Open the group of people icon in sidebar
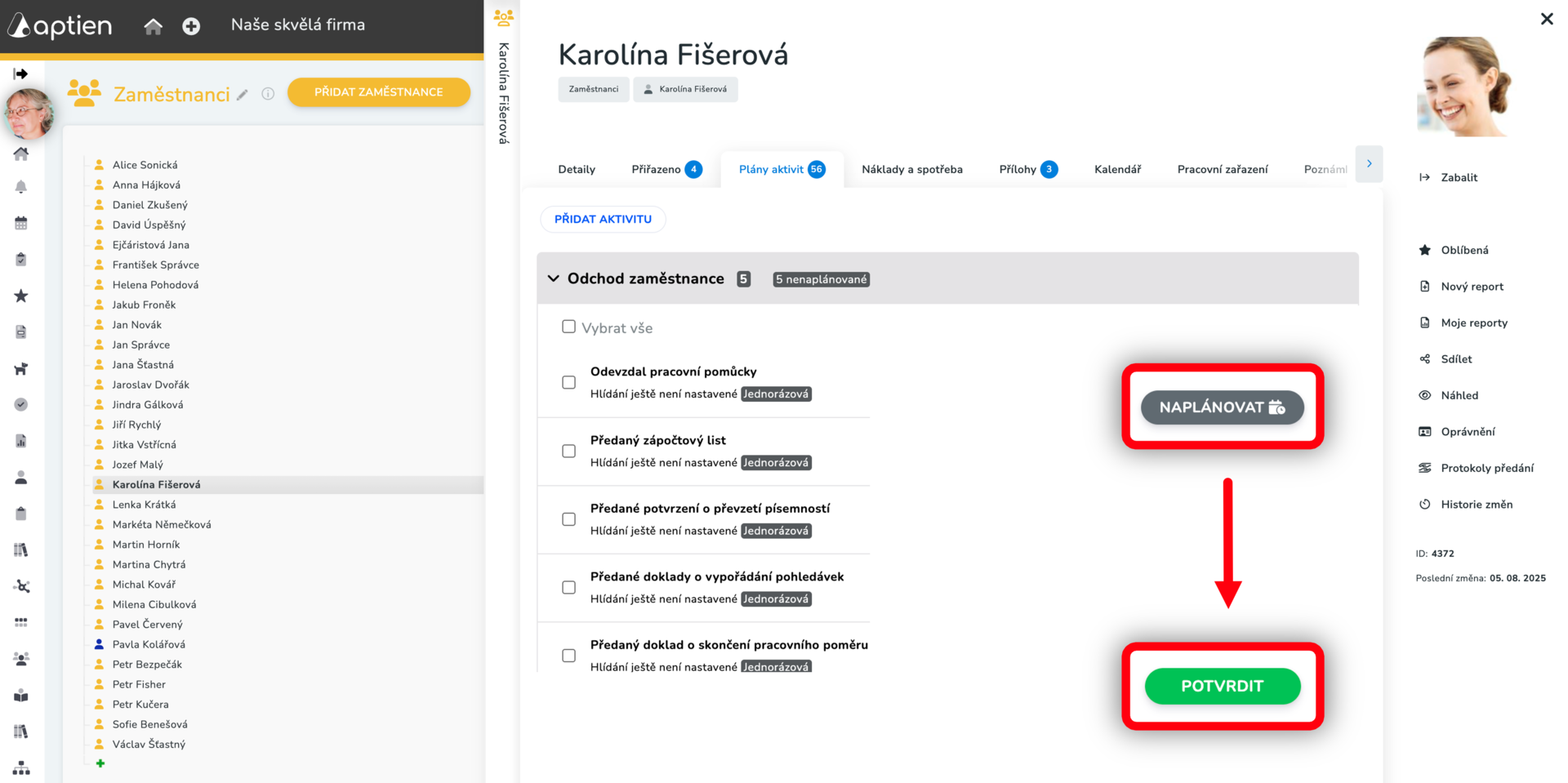Screen dimensions: 1568x783 pyautogui.click(x=21, y=659)
